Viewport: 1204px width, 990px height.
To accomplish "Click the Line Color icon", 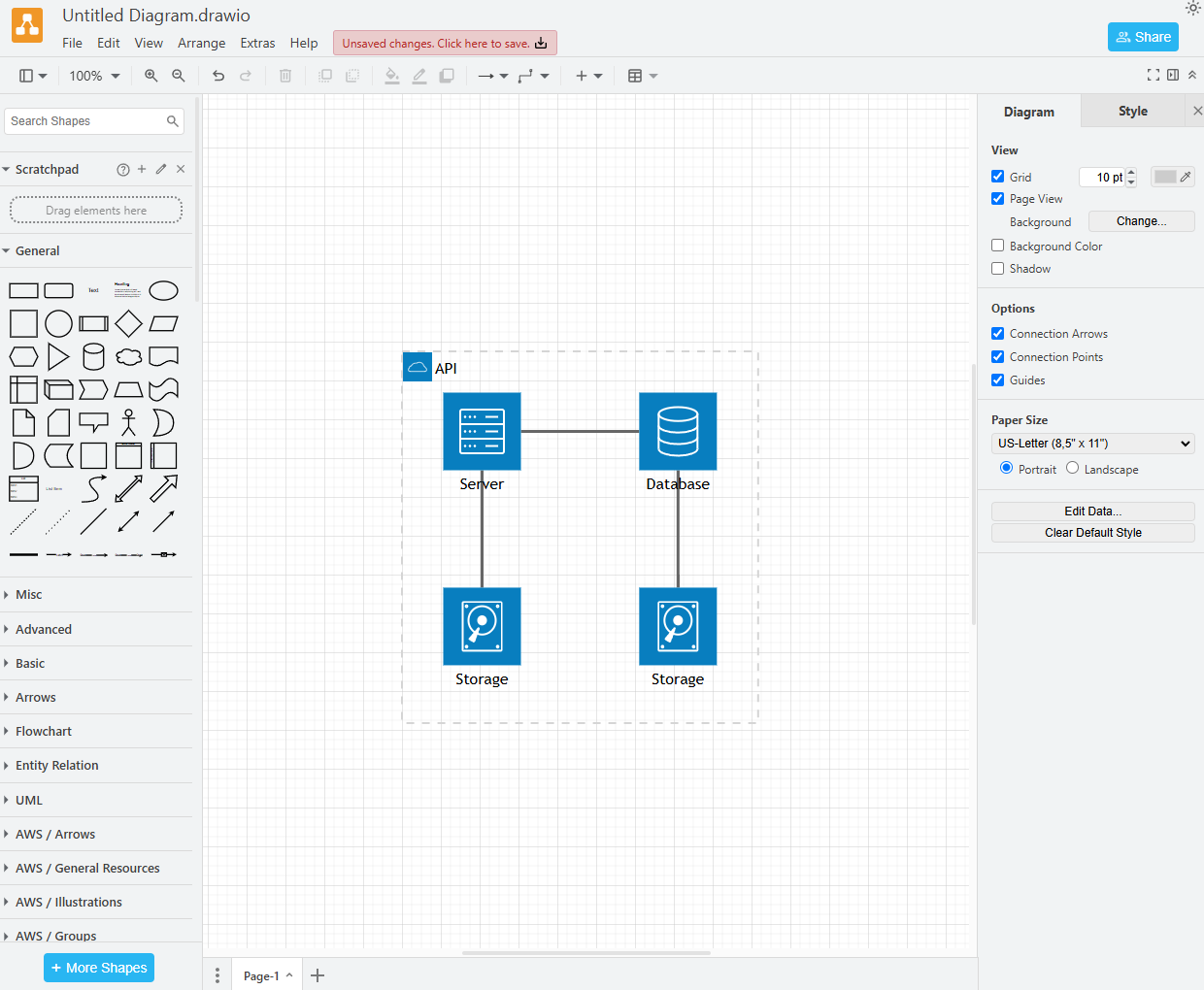I will (x=418, y=75).
